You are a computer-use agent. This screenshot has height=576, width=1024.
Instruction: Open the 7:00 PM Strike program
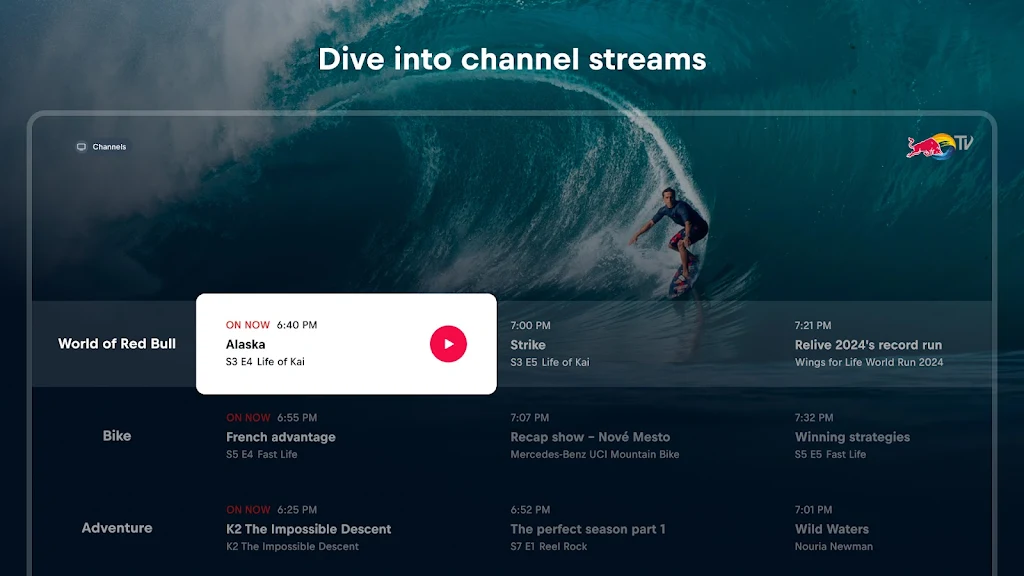pos(550,344)
